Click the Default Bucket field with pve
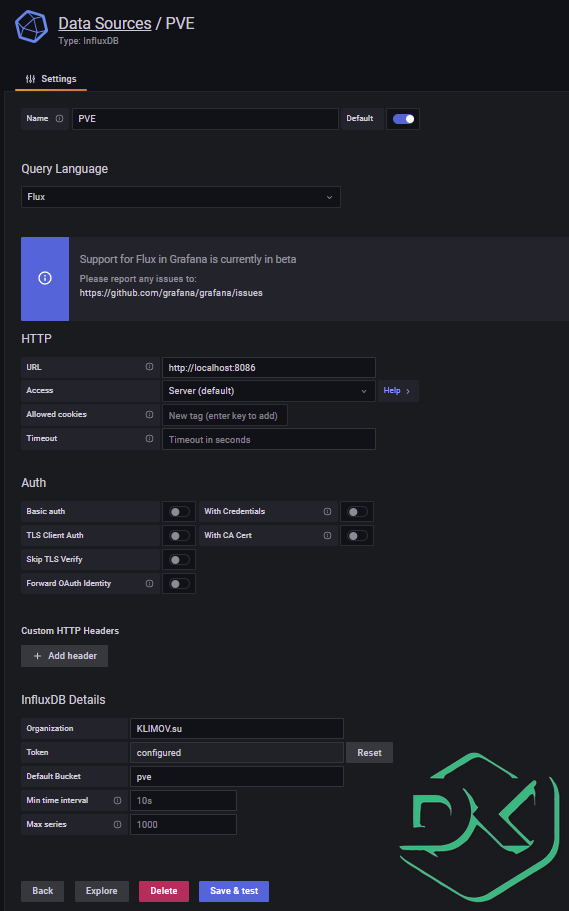Viewport: 569px width, 911px height. [x=237, y=777]
